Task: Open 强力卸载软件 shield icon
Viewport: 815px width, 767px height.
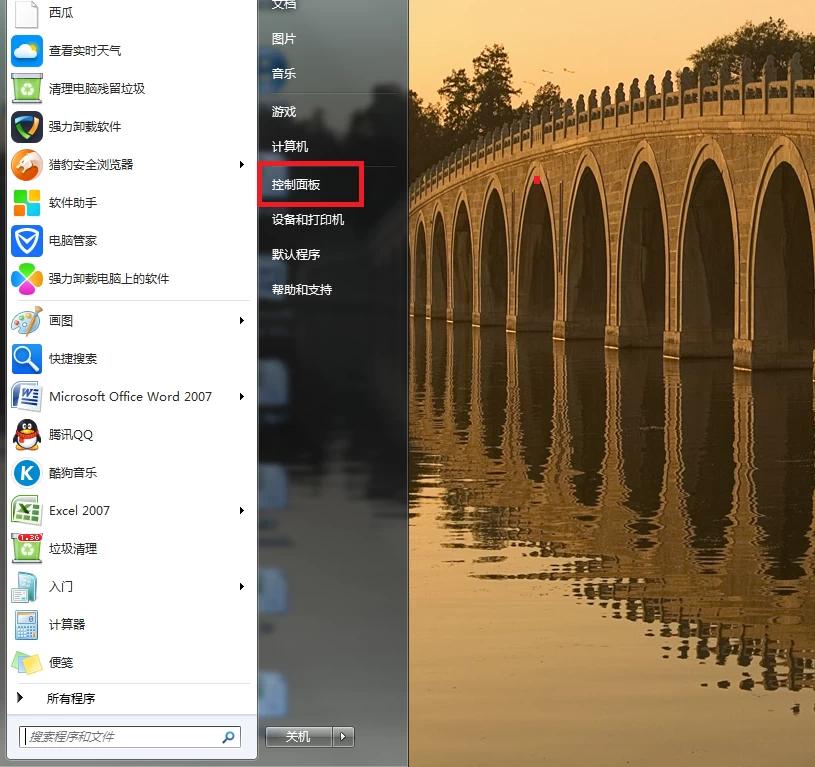Action: pos(26,127)
